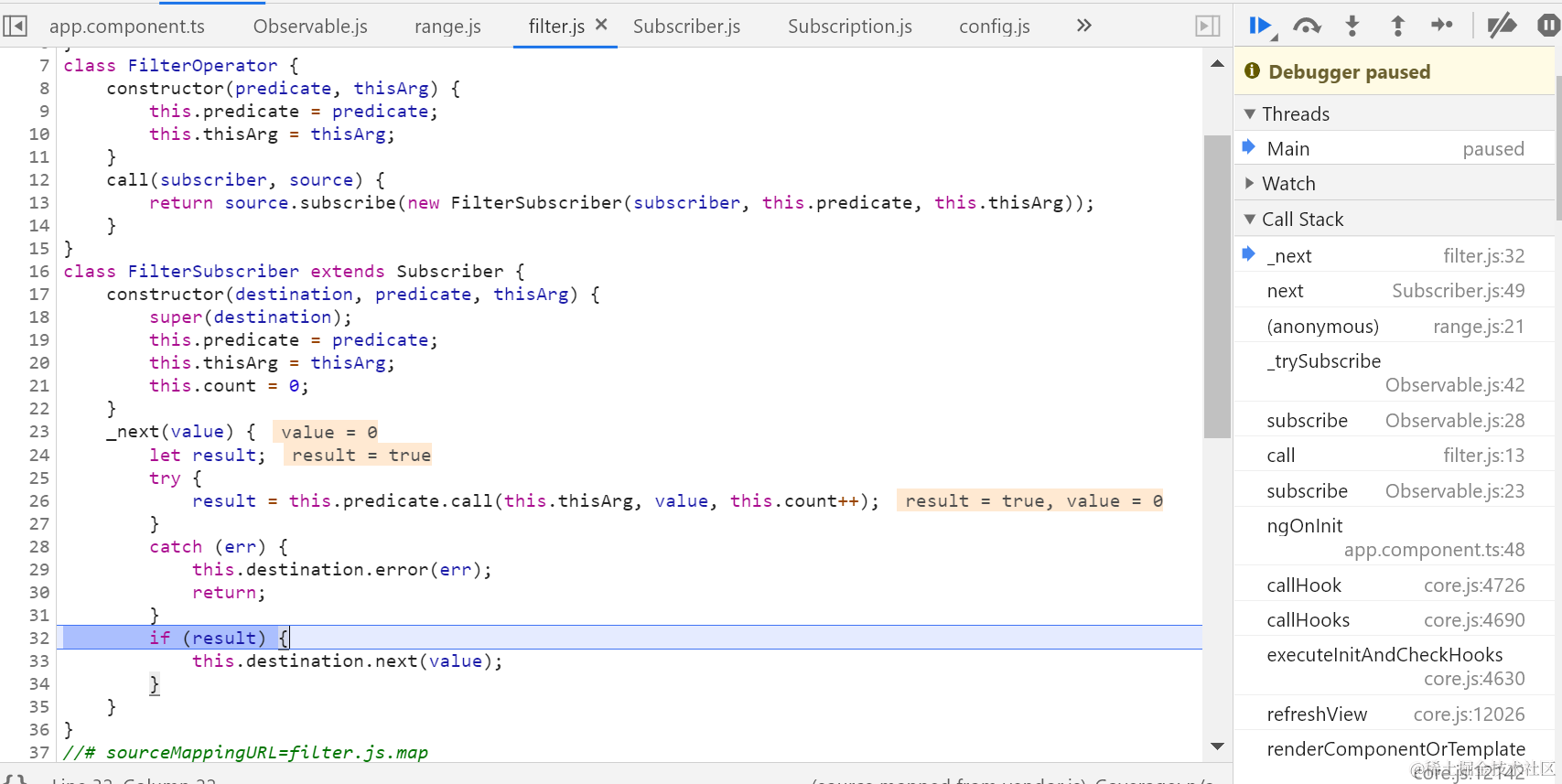
Task: Show more tabs with the overflow chevron
Action: pyautogui.click(x=1083, y=26)
